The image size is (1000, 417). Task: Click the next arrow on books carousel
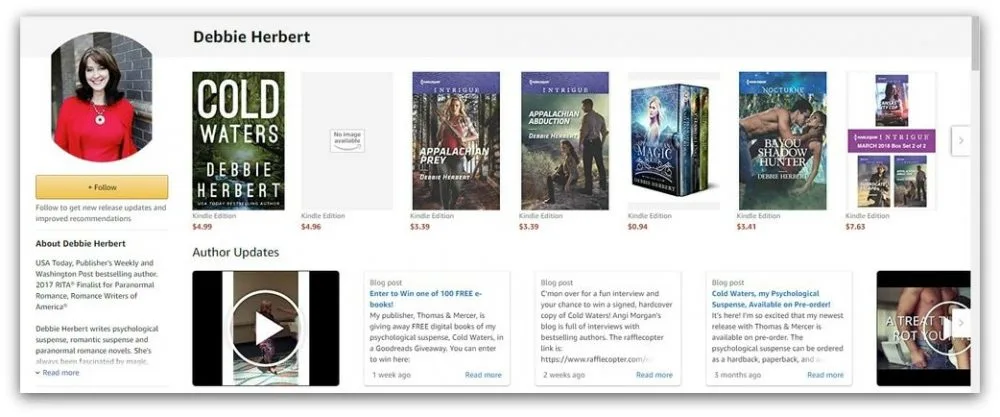point(960,140)
